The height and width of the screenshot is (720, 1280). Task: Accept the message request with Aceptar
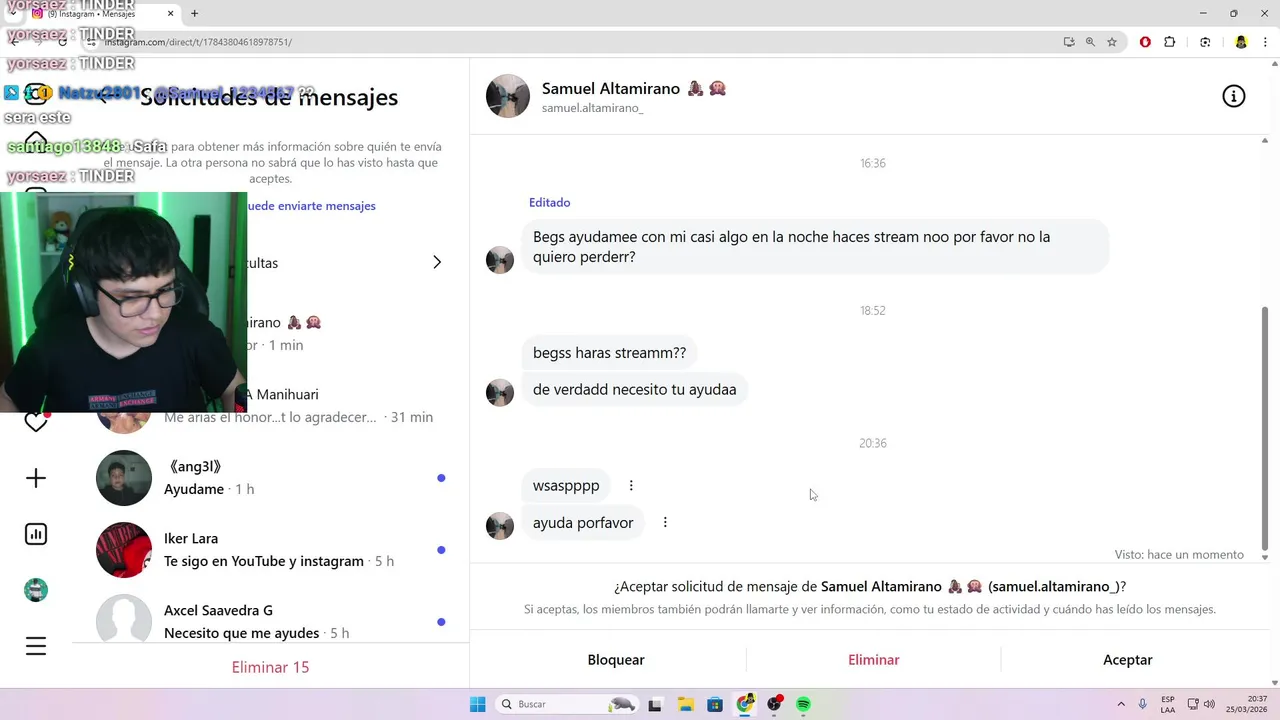point(1128,660)
